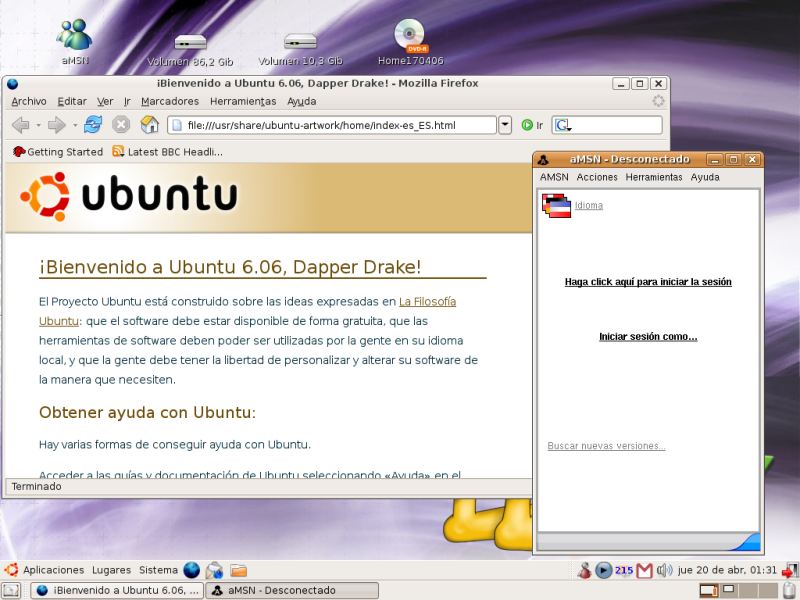Image resolution: width=800 pixels, height=600 pixels.
Task: Open the Trash applet on the bottom panel
Action: click(790, 590)
